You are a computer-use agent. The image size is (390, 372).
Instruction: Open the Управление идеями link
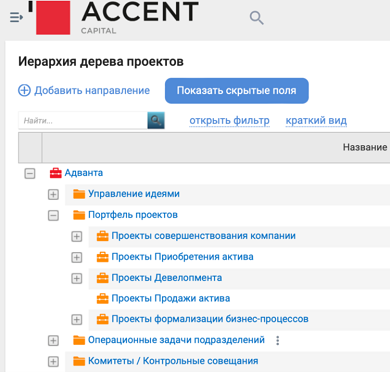point(134,194)
